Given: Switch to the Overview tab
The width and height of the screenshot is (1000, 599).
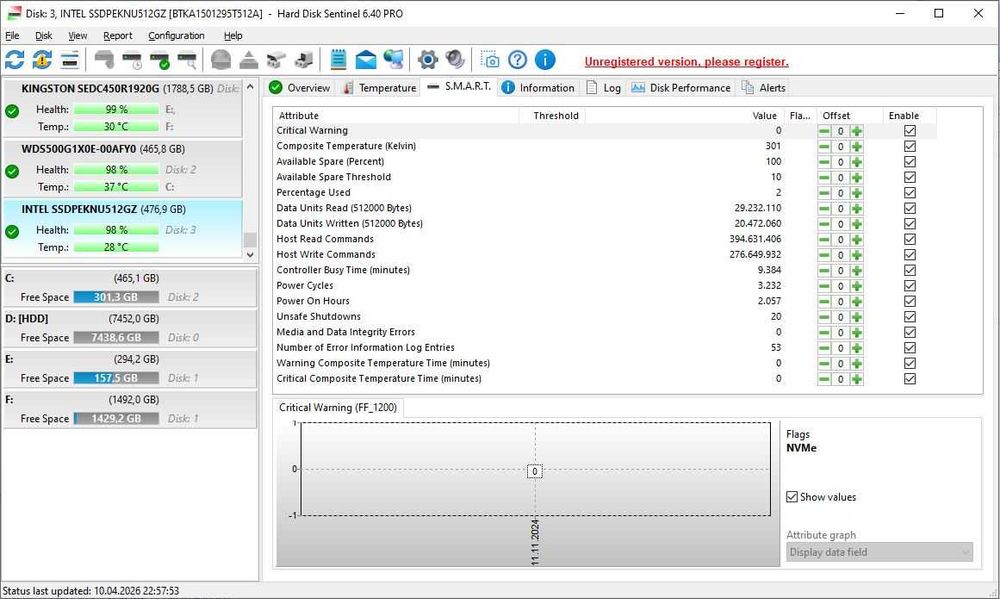Looking at the screenshot, I should pyautogui.click(x=300, y=88).
